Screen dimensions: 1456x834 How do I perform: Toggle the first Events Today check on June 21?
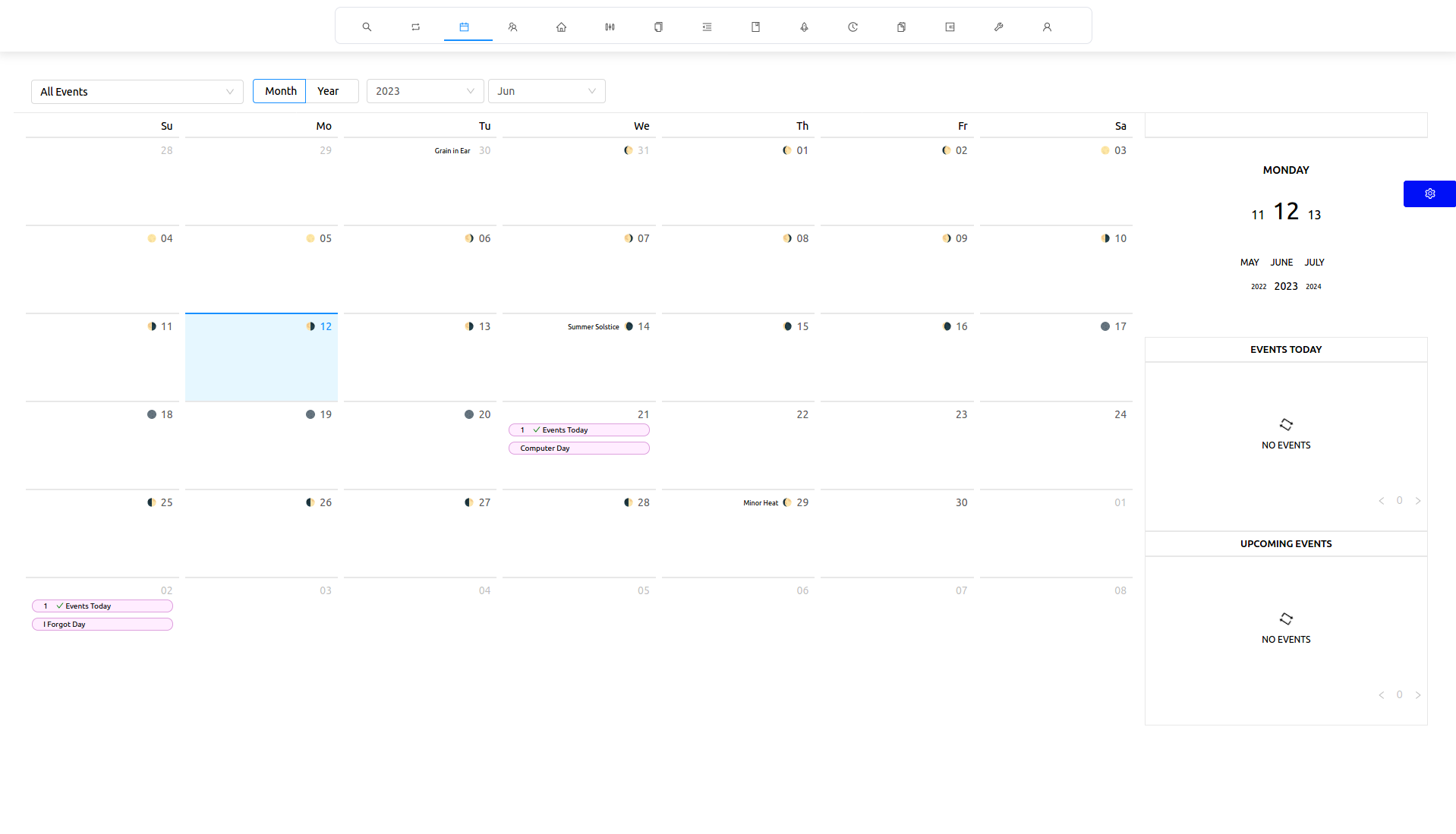(x=536, y=430)
